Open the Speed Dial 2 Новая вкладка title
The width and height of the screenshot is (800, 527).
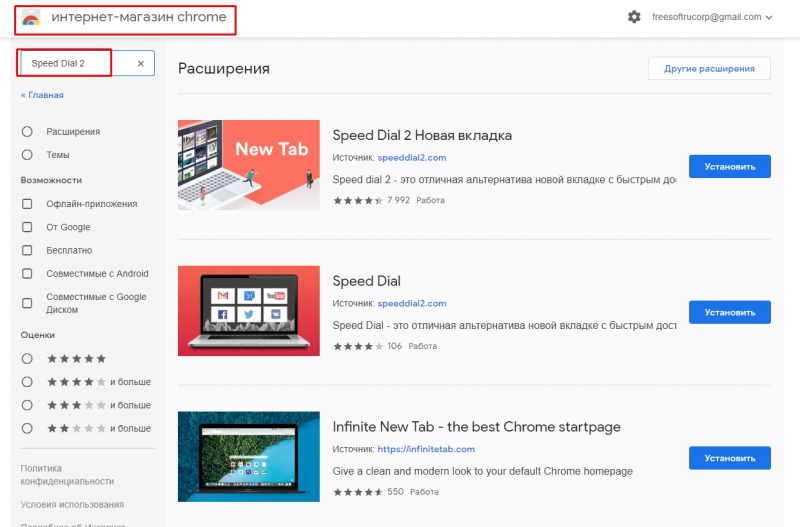click(422, 135)
